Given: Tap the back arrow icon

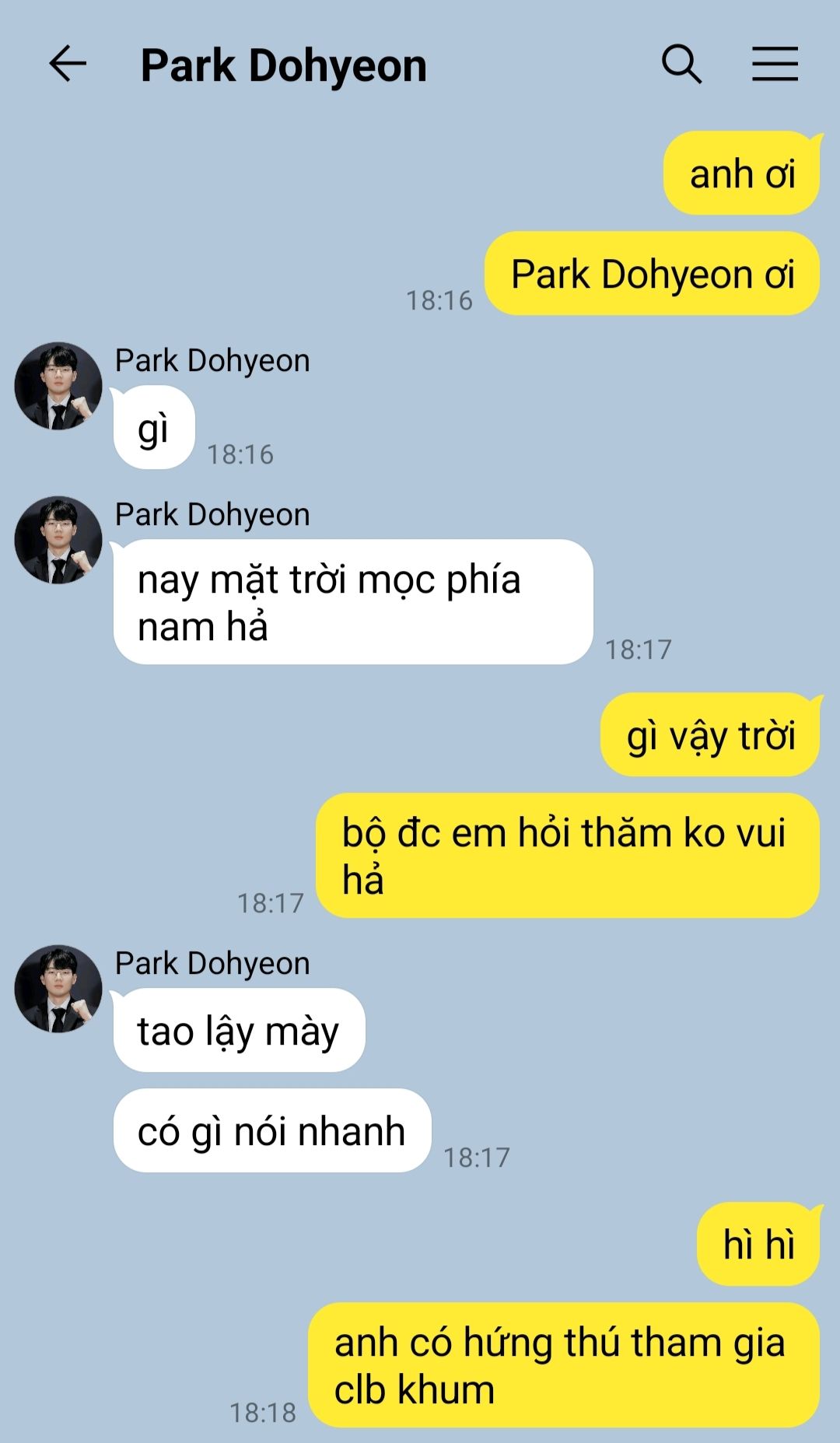Looking at the screenshot, I should tap(68, 64).
